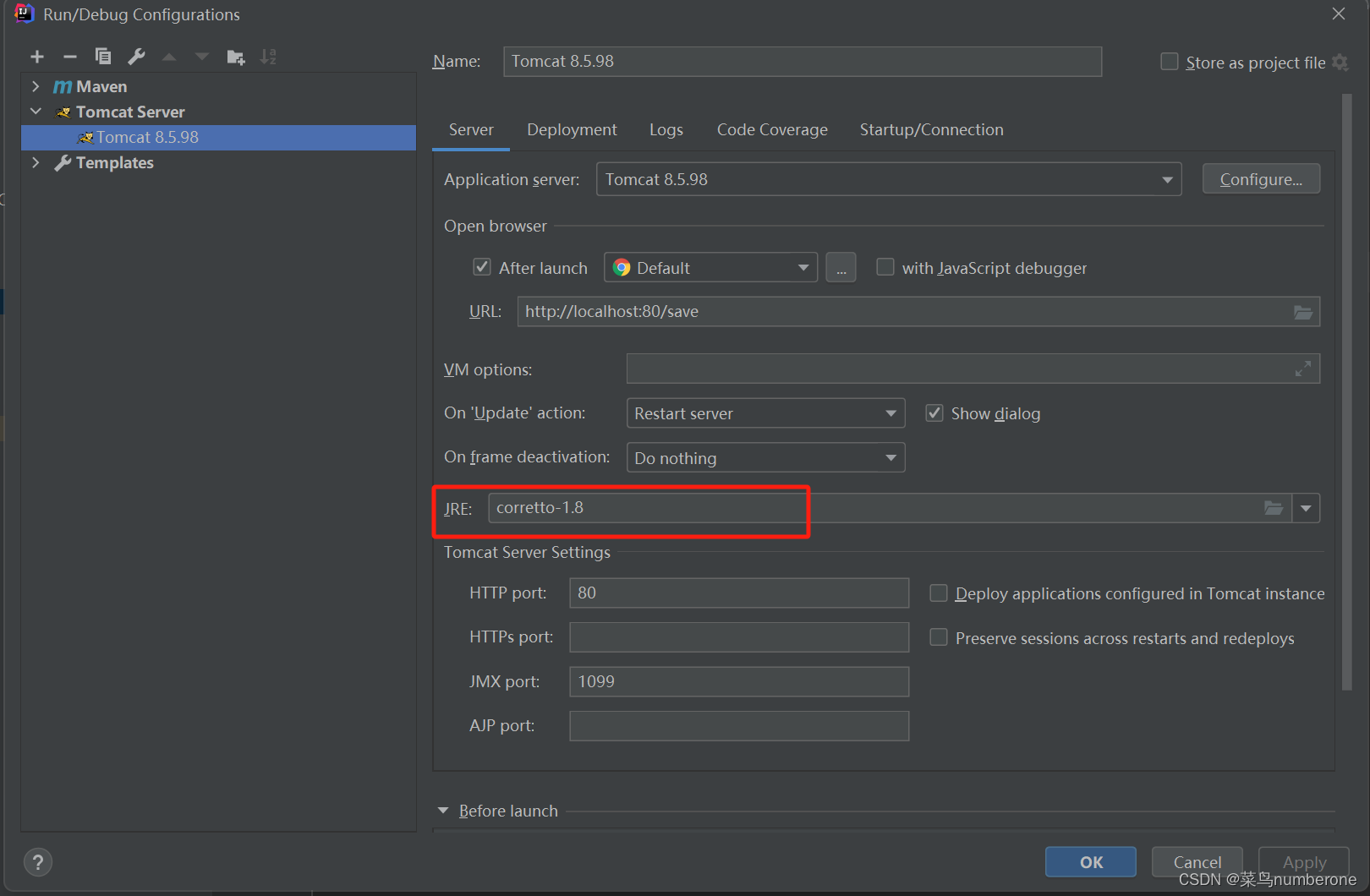1370x896 pixels.
Task: Click the VM options input field
Action: pos(973,369)
